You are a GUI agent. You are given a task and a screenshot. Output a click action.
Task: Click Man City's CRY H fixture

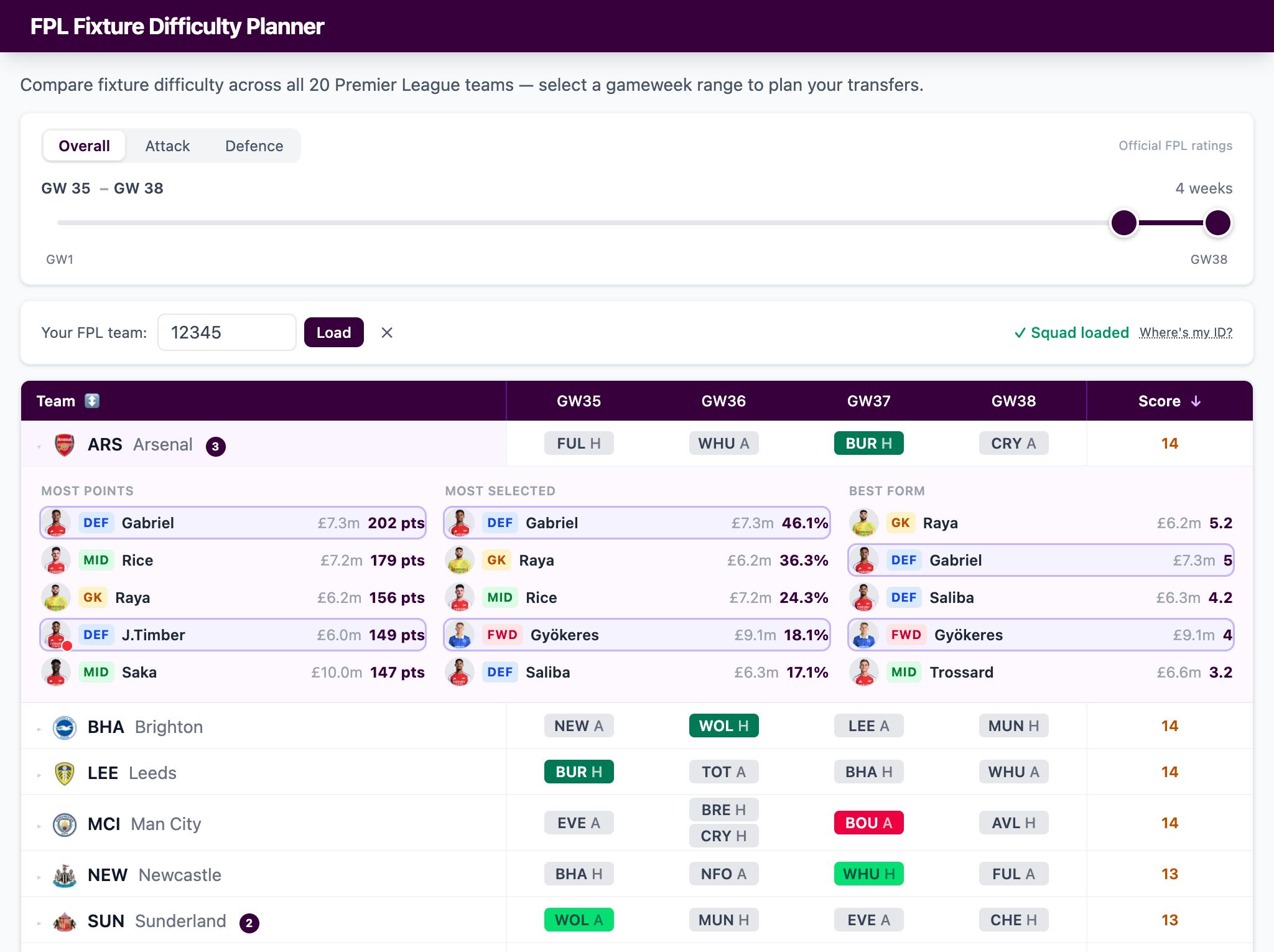724,836
